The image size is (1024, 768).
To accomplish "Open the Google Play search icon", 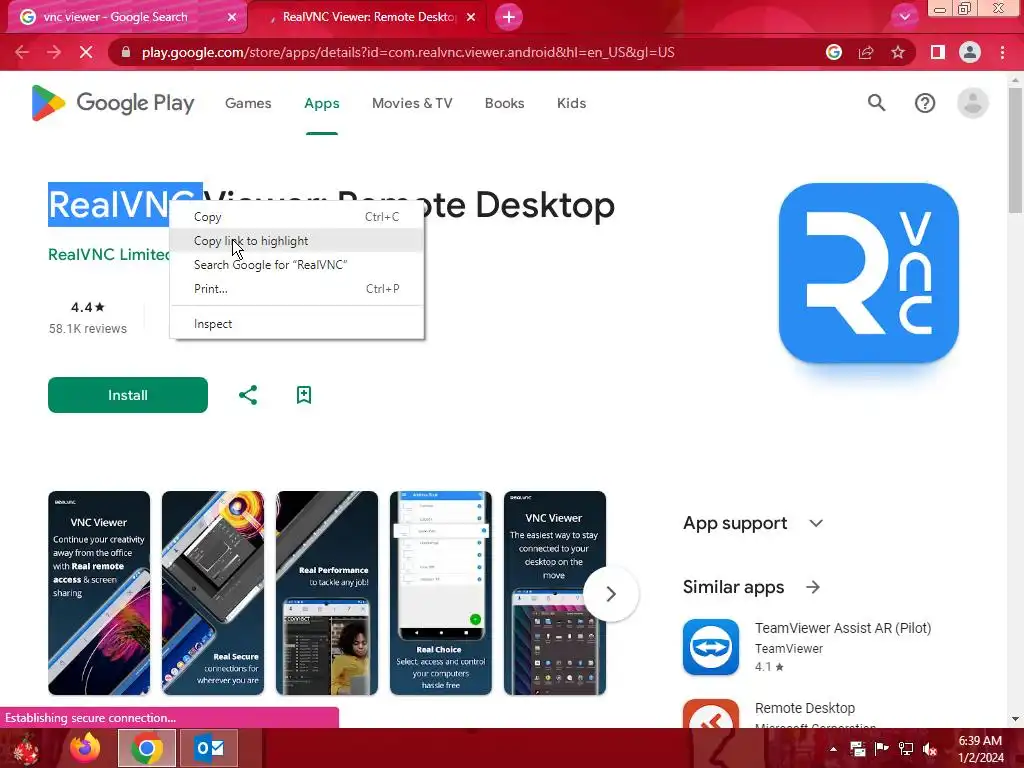I will (x=876, y=103).
